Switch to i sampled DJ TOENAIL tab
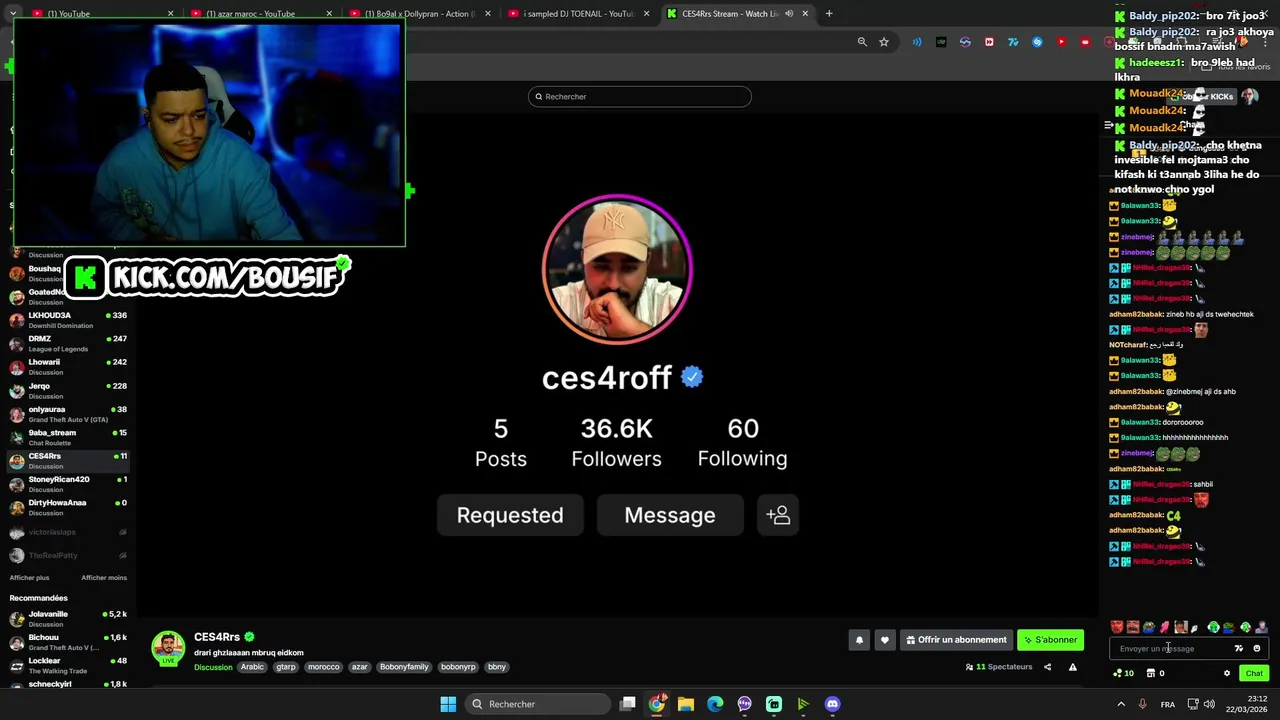Viewport: 1280px width, 720px height. pos(578,14)
